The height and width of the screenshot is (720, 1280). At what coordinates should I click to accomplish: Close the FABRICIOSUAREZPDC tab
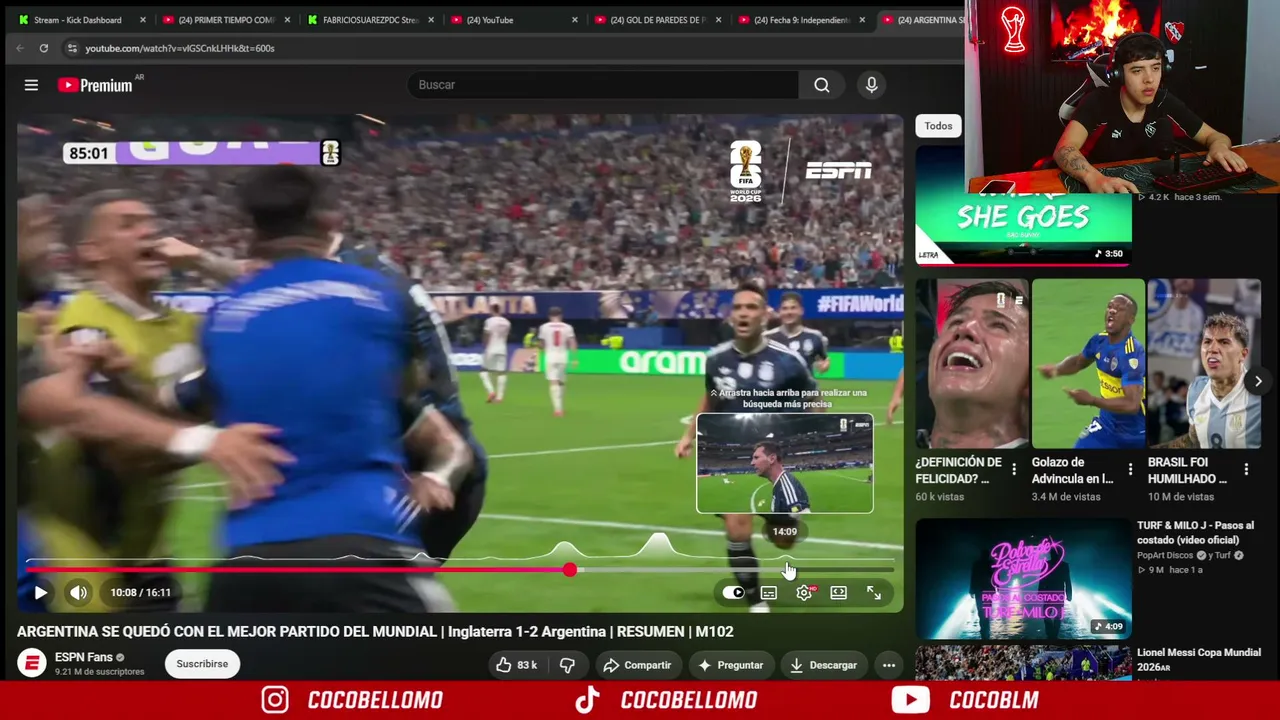coord(431,20)
